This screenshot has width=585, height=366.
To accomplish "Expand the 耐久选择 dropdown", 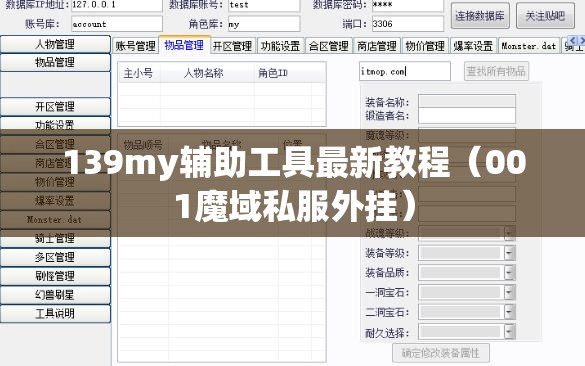I will pyautogui.click(x=509, y=332).
